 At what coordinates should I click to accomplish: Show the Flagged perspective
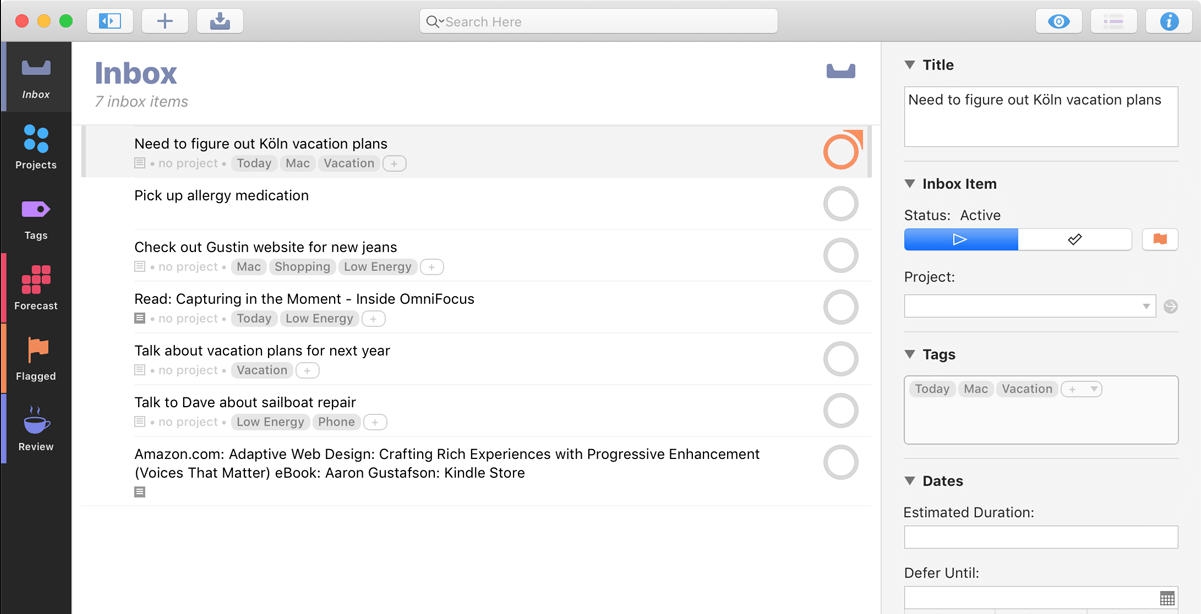(36, 358)
